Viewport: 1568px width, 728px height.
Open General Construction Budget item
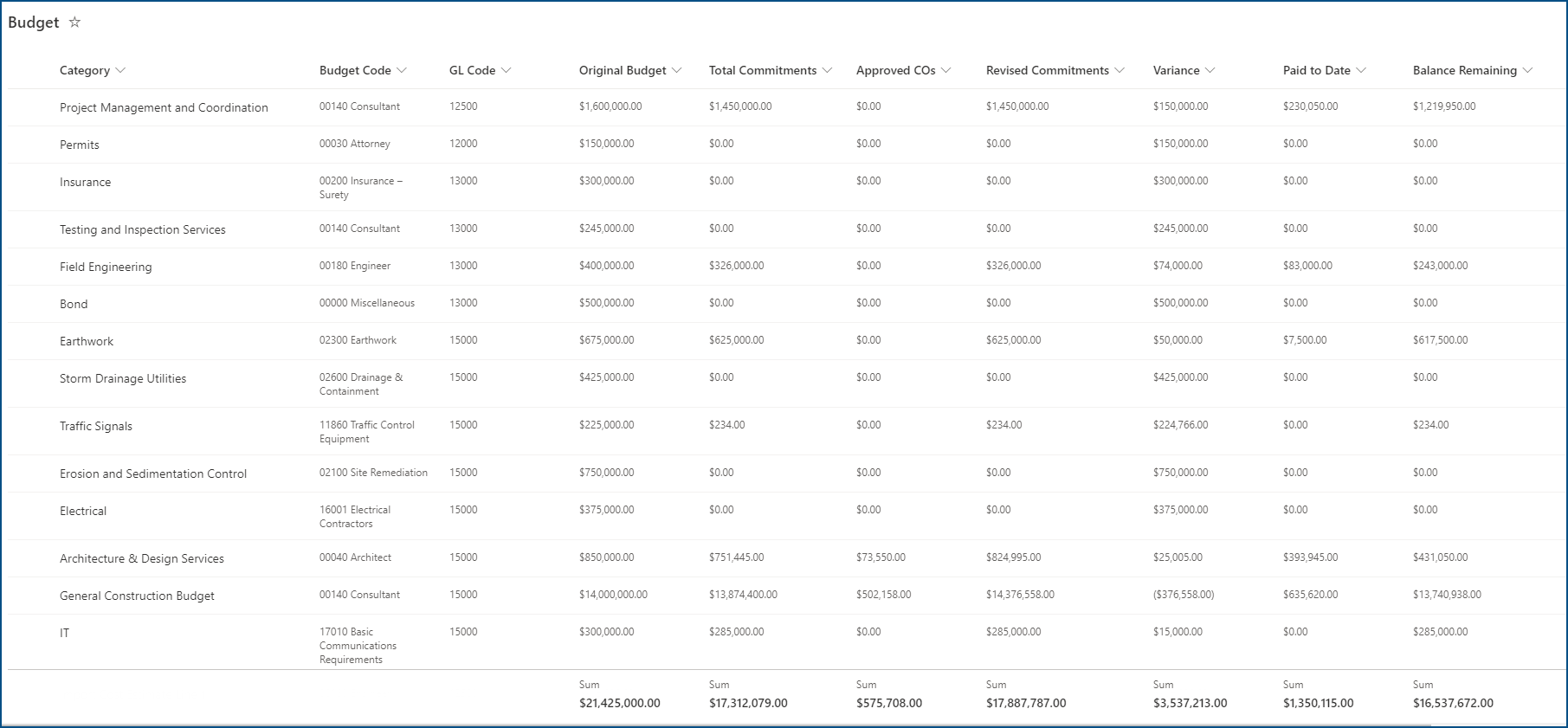coord(137,596)
